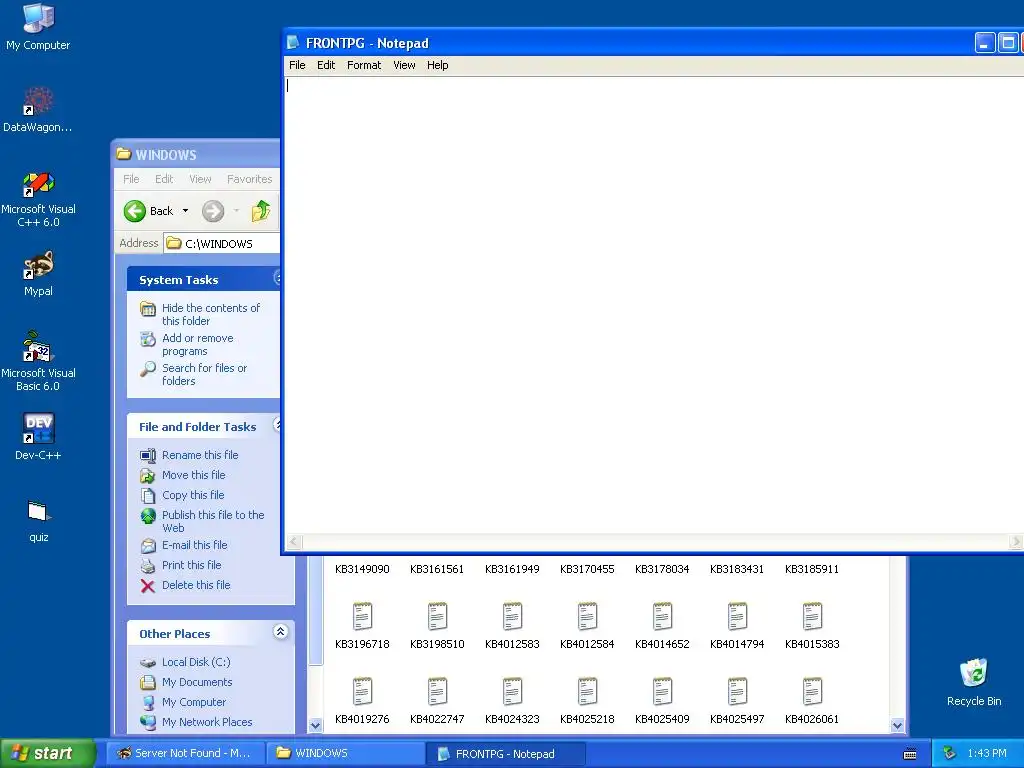Click Move this file
This screenshot has width=1024, height=768.
point(193,475)
